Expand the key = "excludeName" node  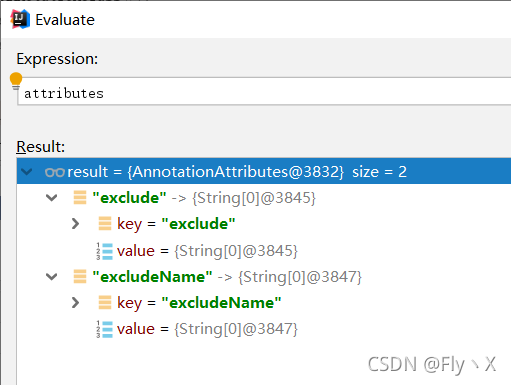coord(76,303)
